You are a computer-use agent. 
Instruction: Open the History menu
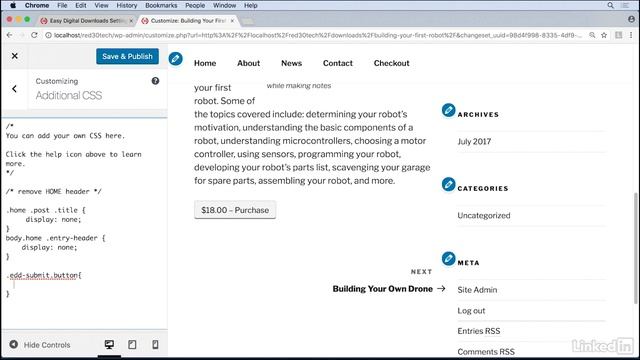click(x=127, y=5)
